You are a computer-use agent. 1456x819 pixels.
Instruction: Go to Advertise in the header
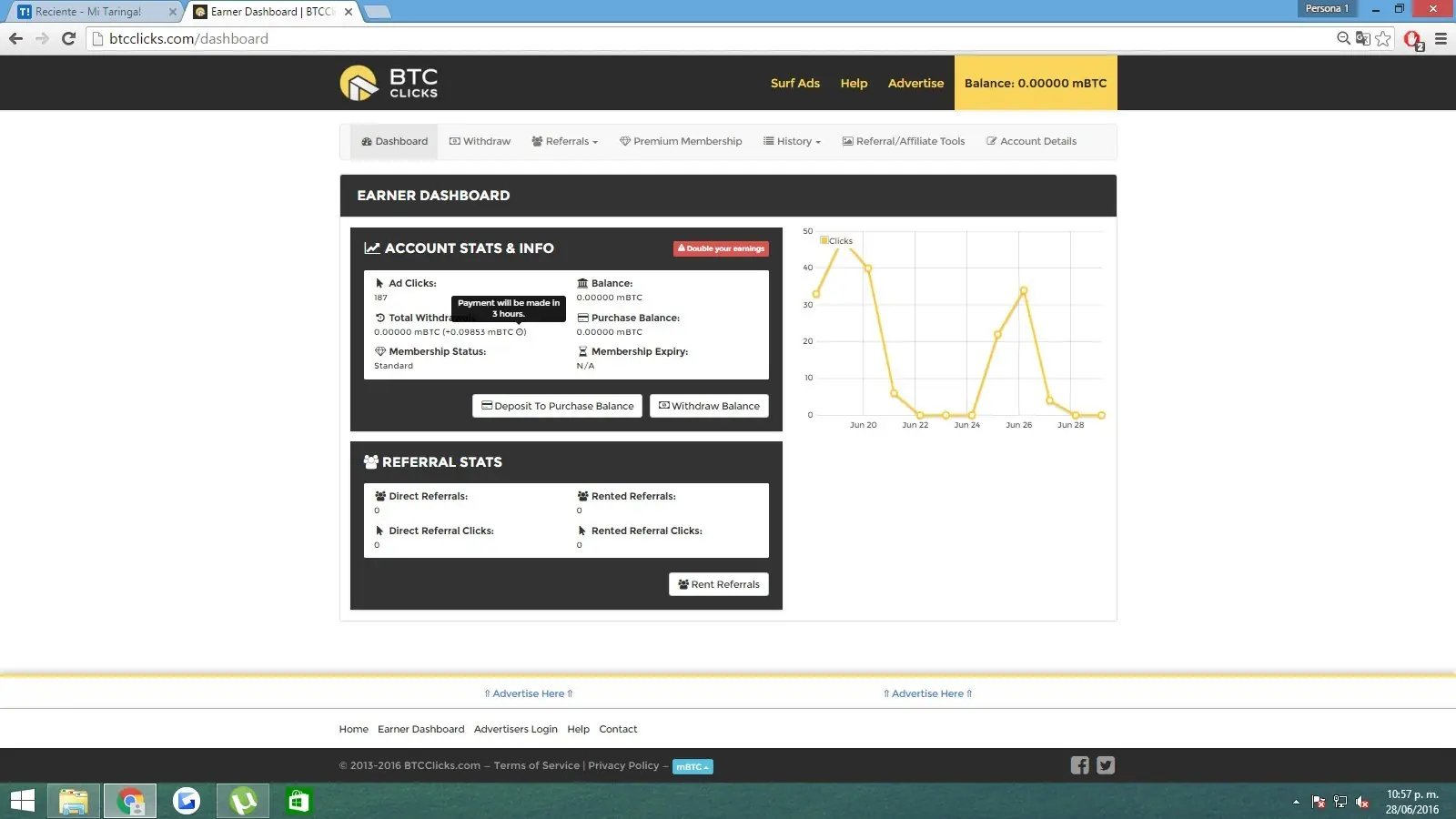[915, 83]
